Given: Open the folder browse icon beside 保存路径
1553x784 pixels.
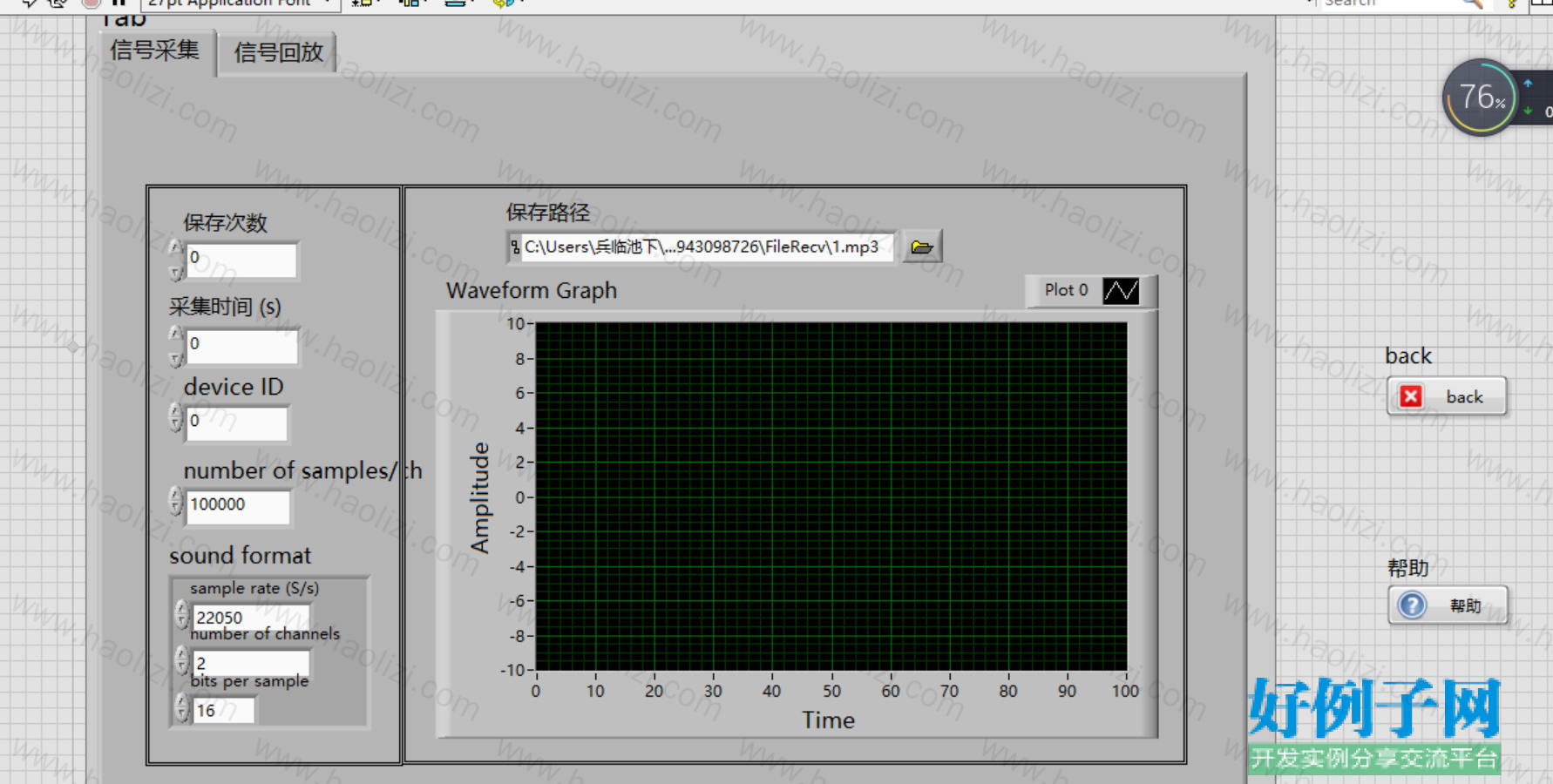Looking at the screenshot, I should pyautogui.click(x=921, y=247).
